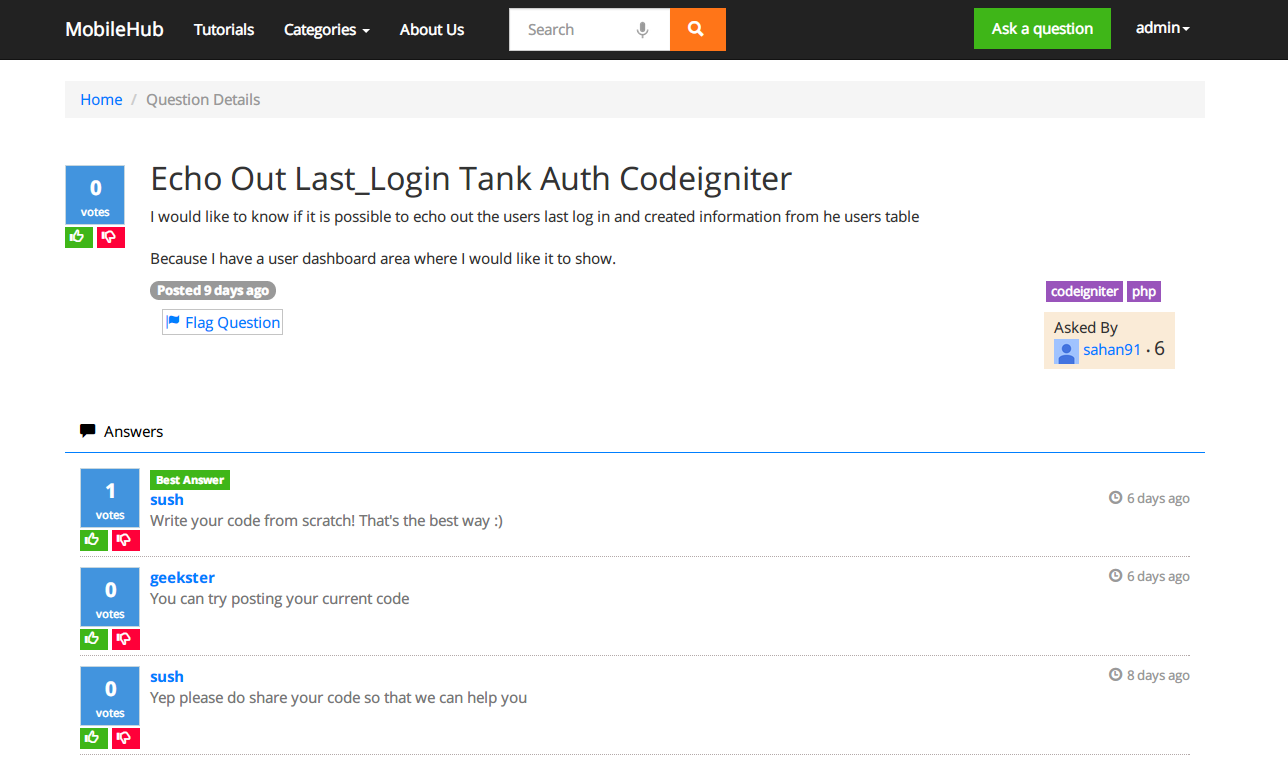Downvote the question with the thumbs-down icon
This screenshot has height=761, width=1288.
111,237
